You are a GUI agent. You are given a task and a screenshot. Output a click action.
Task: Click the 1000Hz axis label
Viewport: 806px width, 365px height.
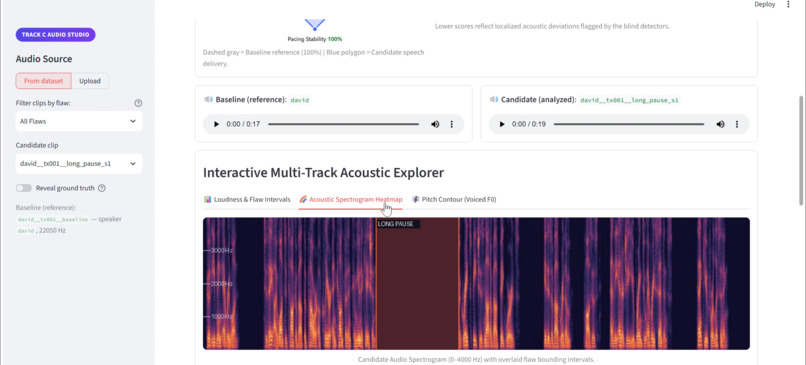222,317
